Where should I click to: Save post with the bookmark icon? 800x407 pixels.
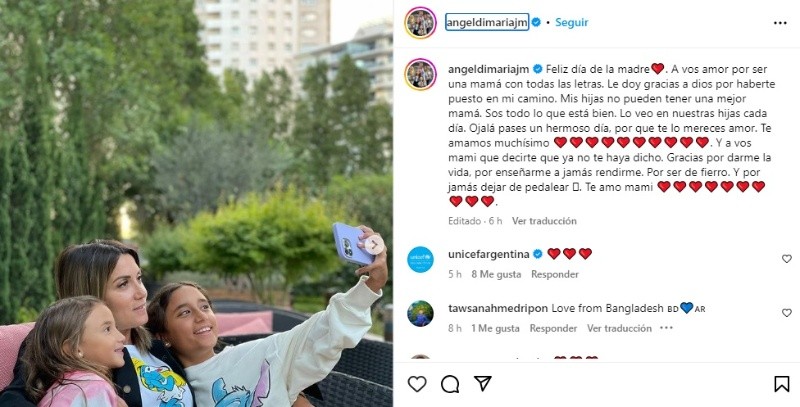[x=781, y=384]
